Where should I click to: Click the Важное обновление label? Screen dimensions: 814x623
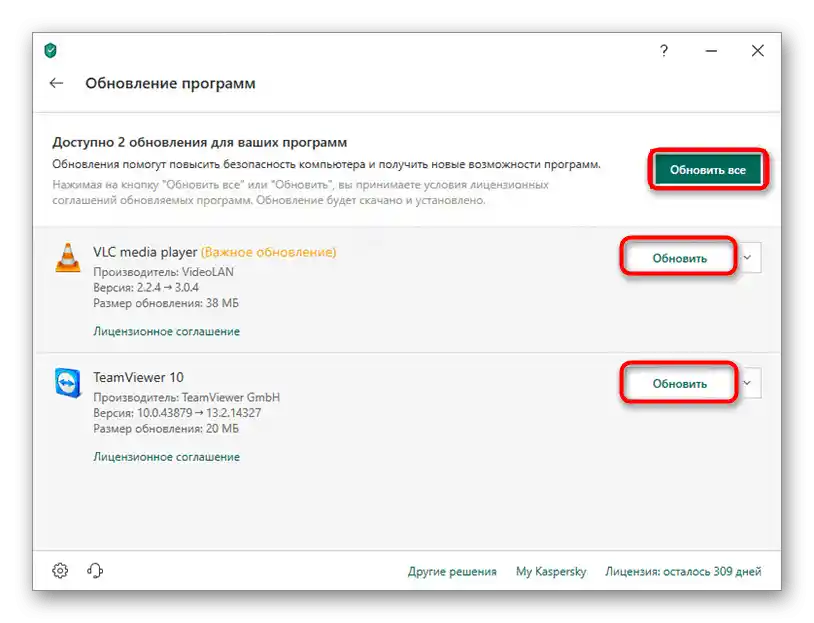pos(268,252)
